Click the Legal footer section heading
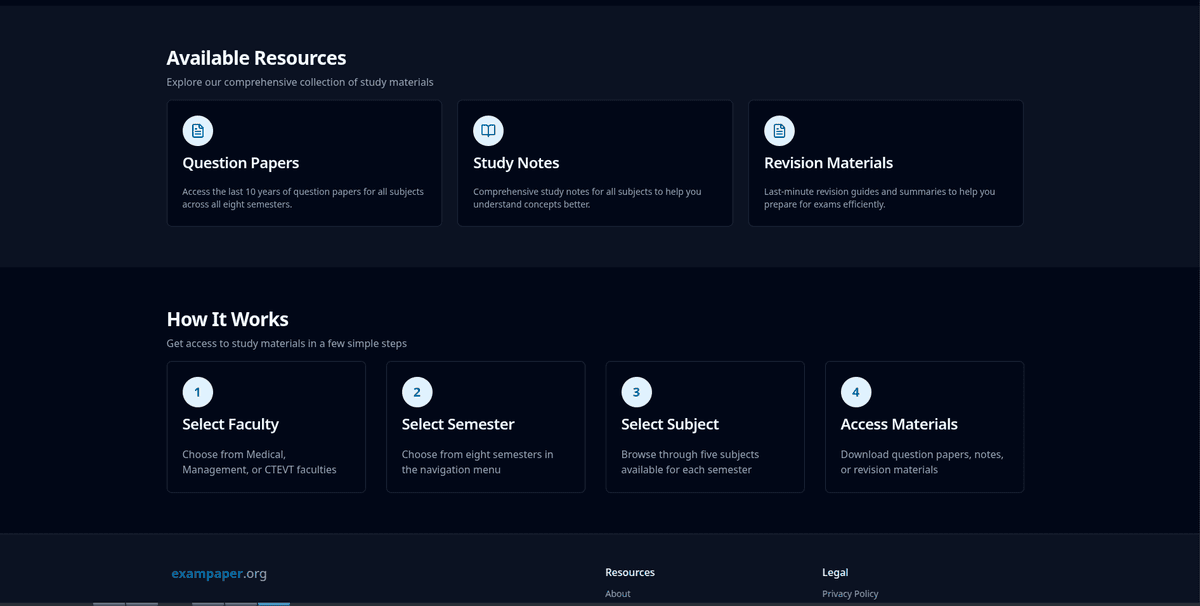 pos(835,572)
